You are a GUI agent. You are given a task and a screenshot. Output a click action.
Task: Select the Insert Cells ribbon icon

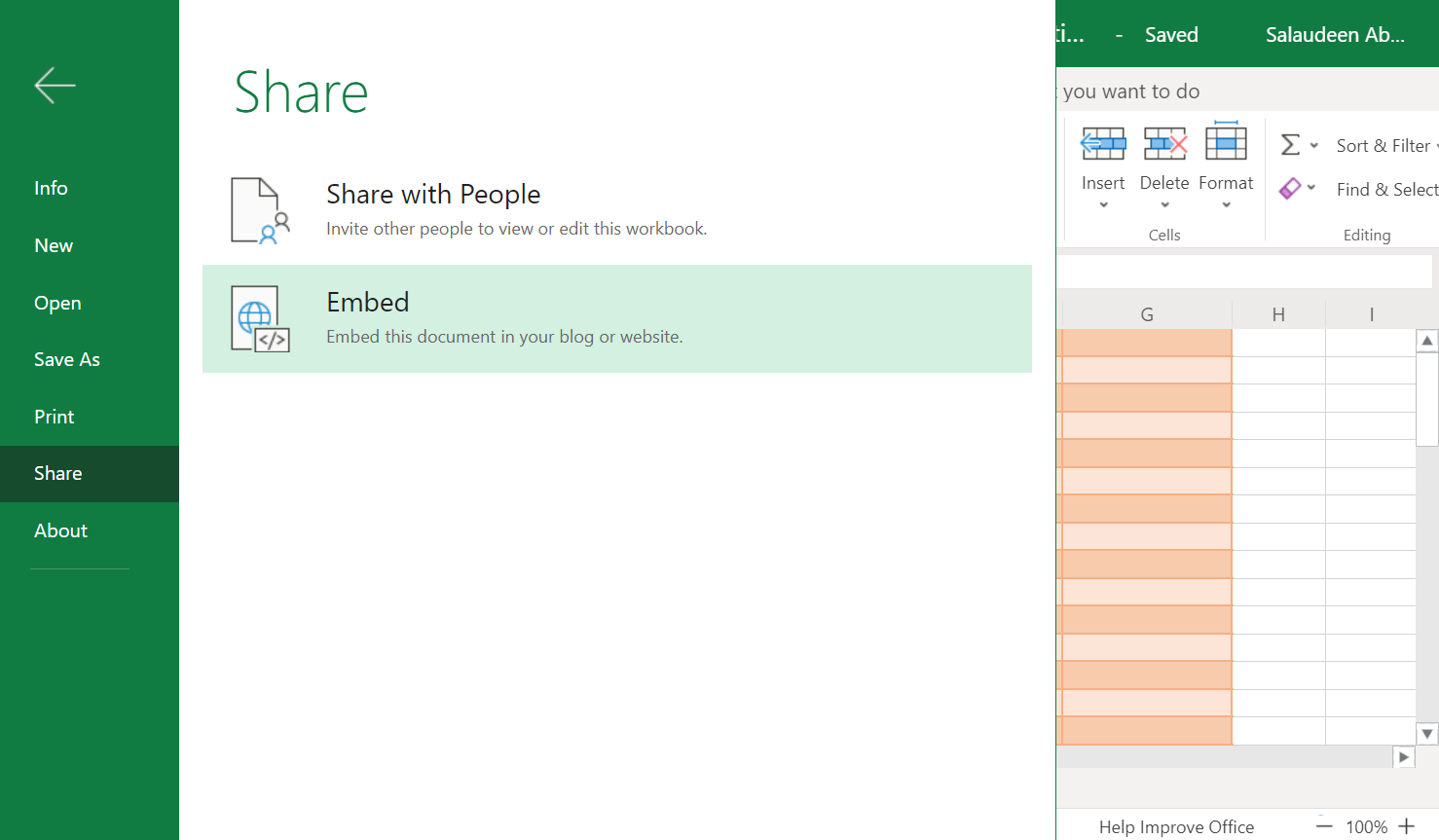tap(1103, 141)
